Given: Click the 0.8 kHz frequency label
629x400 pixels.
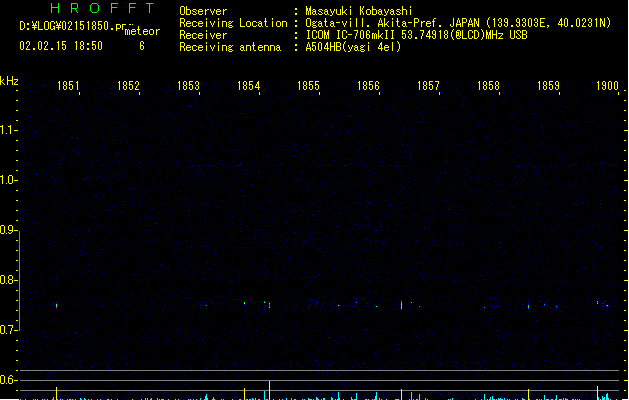Looking at the screenshot, I should (x=8, y=280).
